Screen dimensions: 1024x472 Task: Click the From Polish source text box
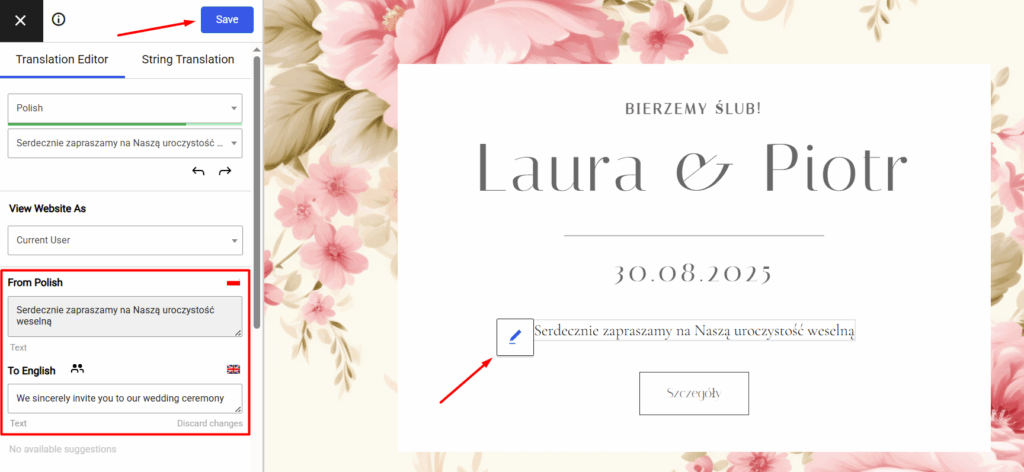coord(125,317)
